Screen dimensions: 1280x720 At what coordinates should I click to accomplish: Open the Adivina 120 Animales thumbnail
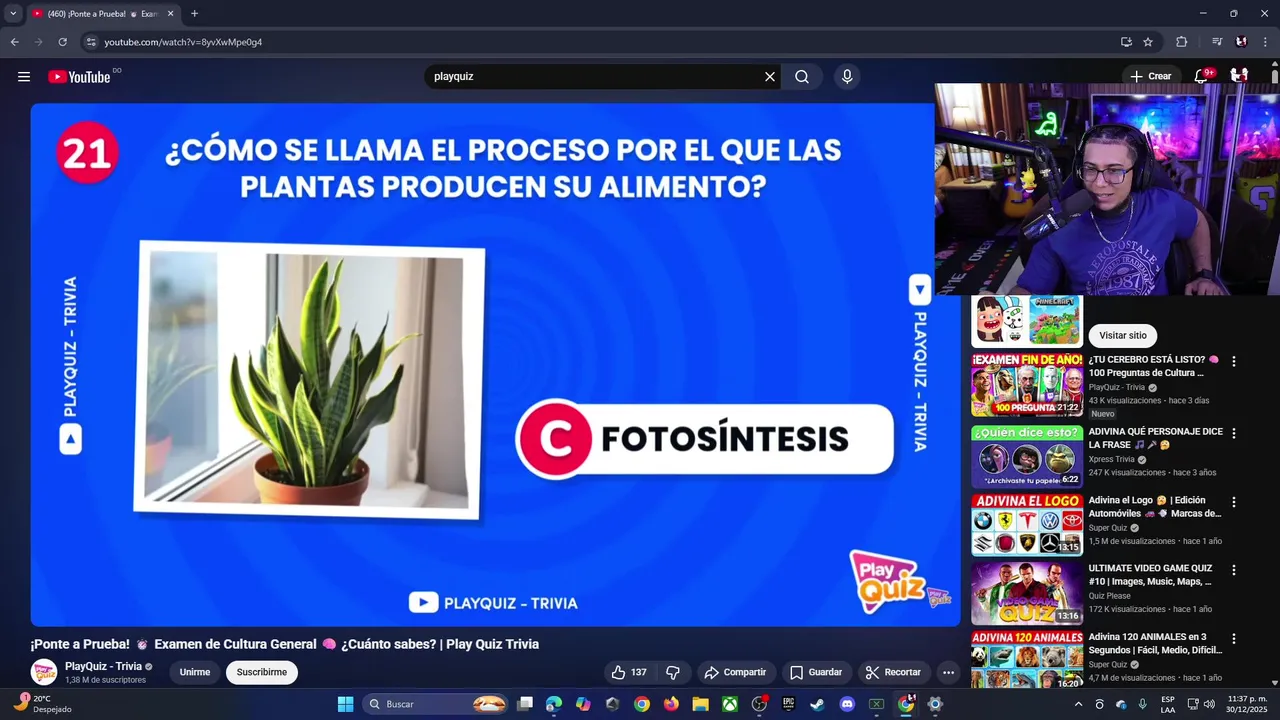point(1027,660)
